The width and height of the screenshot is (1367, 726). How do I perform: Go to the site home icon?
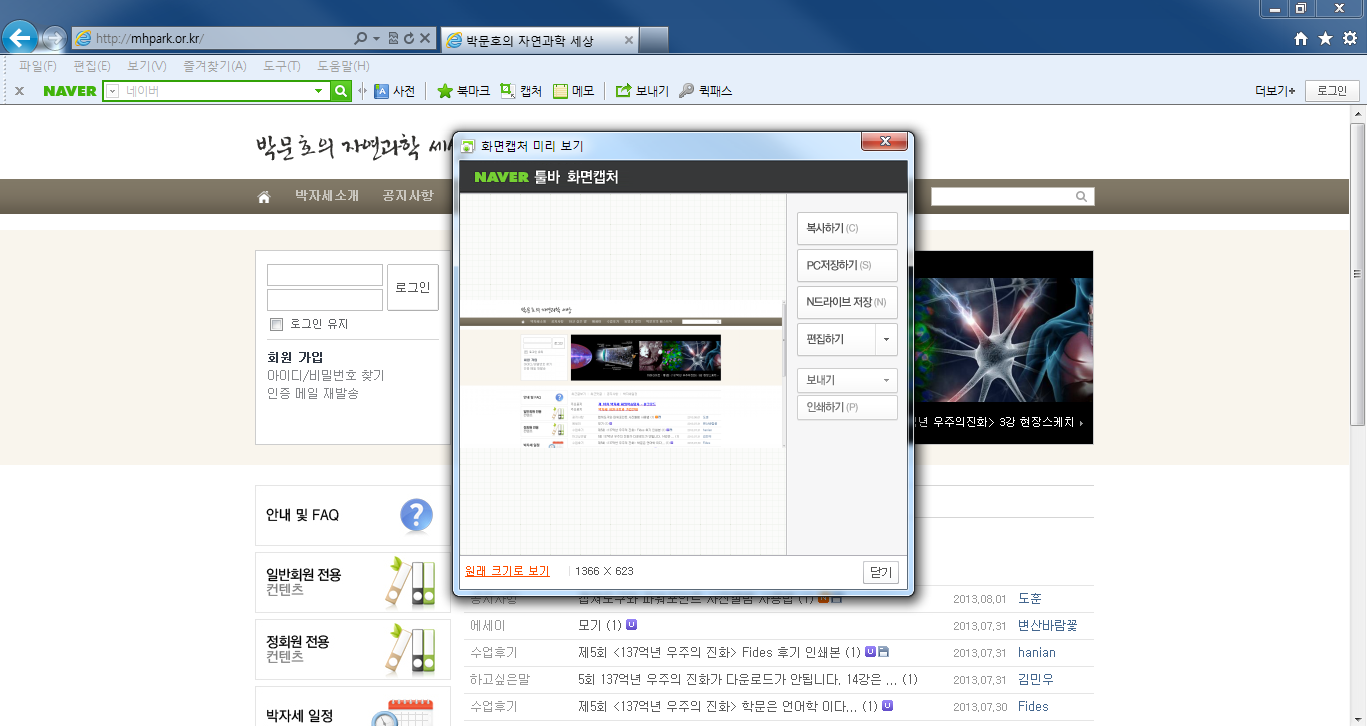(x=264, y=197)
